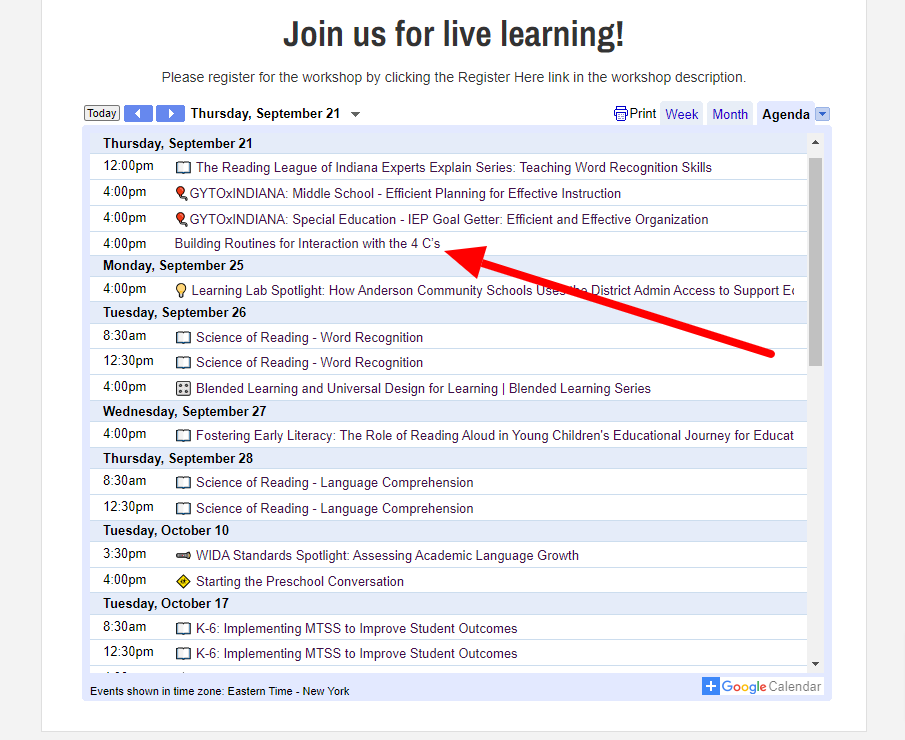Image resolution: width=905 pixels, height=740 pixels.
Task: Click the Today button
Action: (x=101, y=112)
